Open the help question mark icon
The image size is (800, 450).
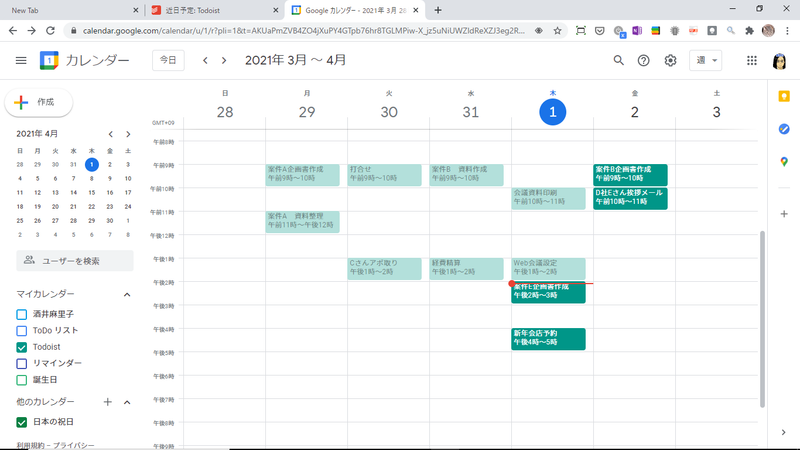click(x=643, y=61)
